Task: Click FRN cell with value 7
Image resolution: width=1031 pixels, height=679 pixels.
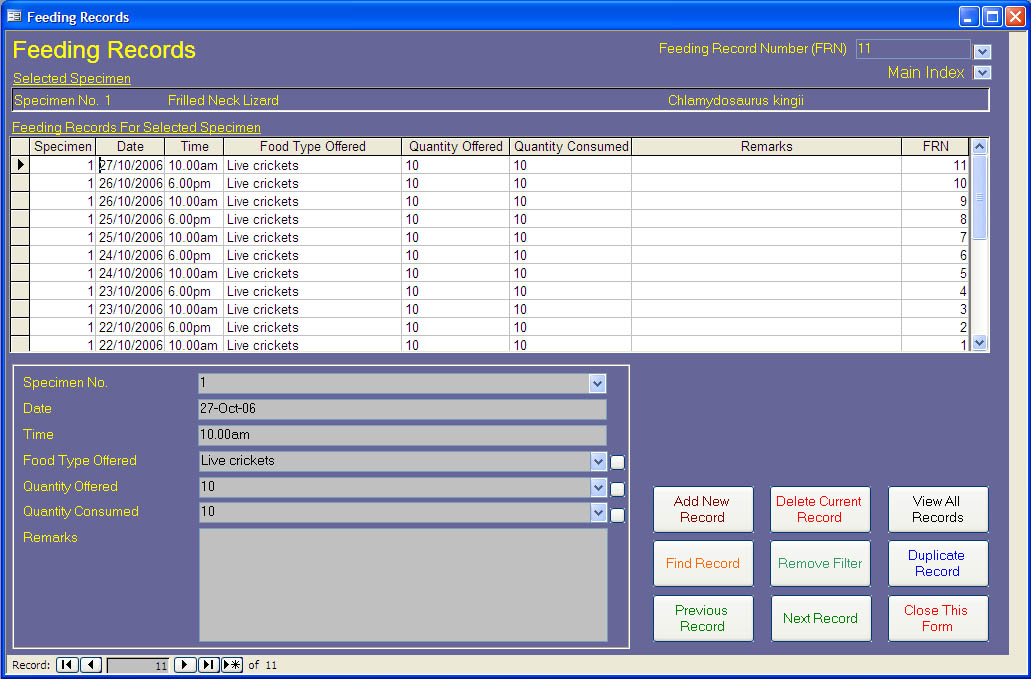Action: point(935,237)
